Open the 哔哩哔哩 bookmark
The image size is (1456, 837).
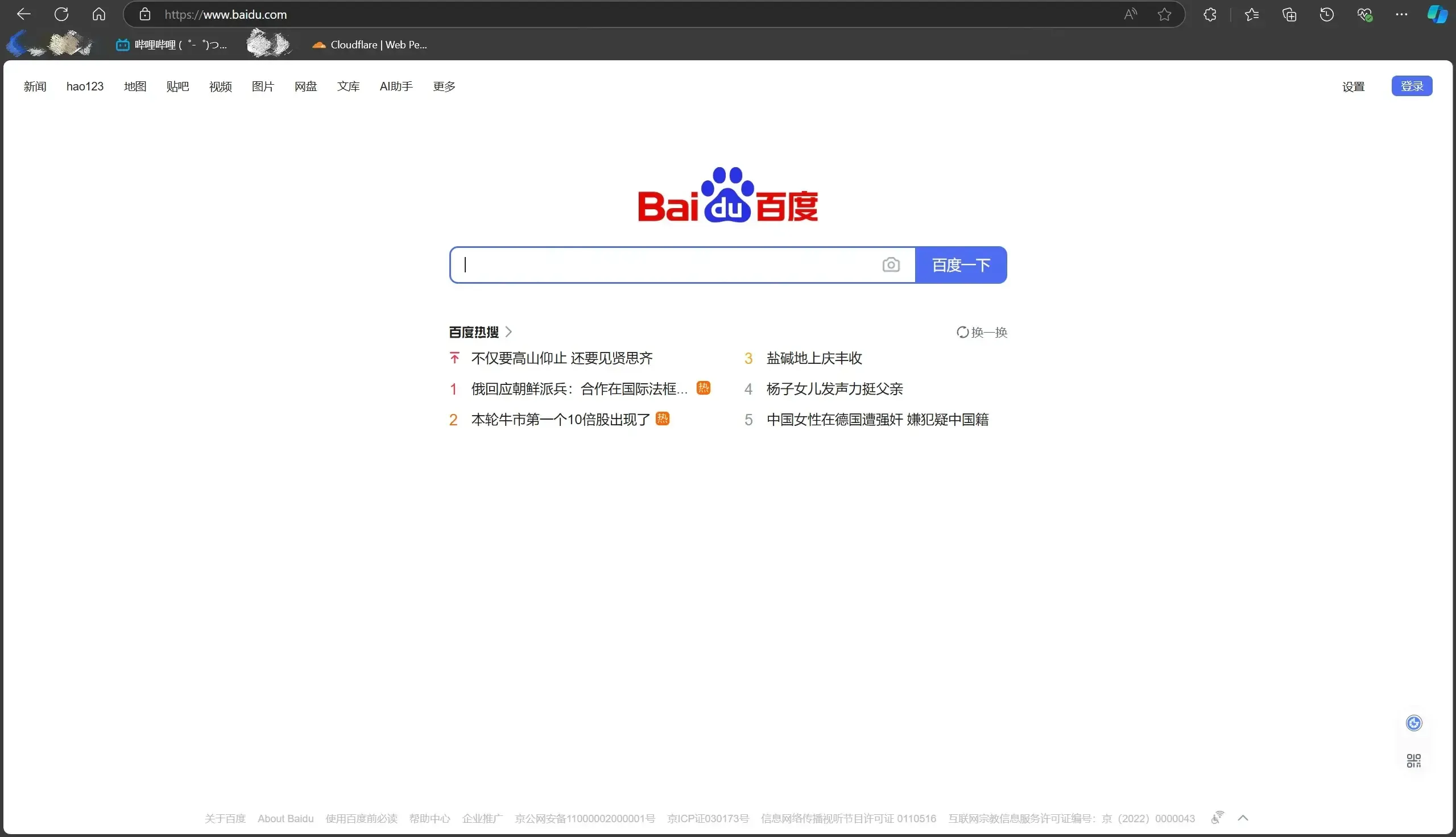[x=171, y=45]
